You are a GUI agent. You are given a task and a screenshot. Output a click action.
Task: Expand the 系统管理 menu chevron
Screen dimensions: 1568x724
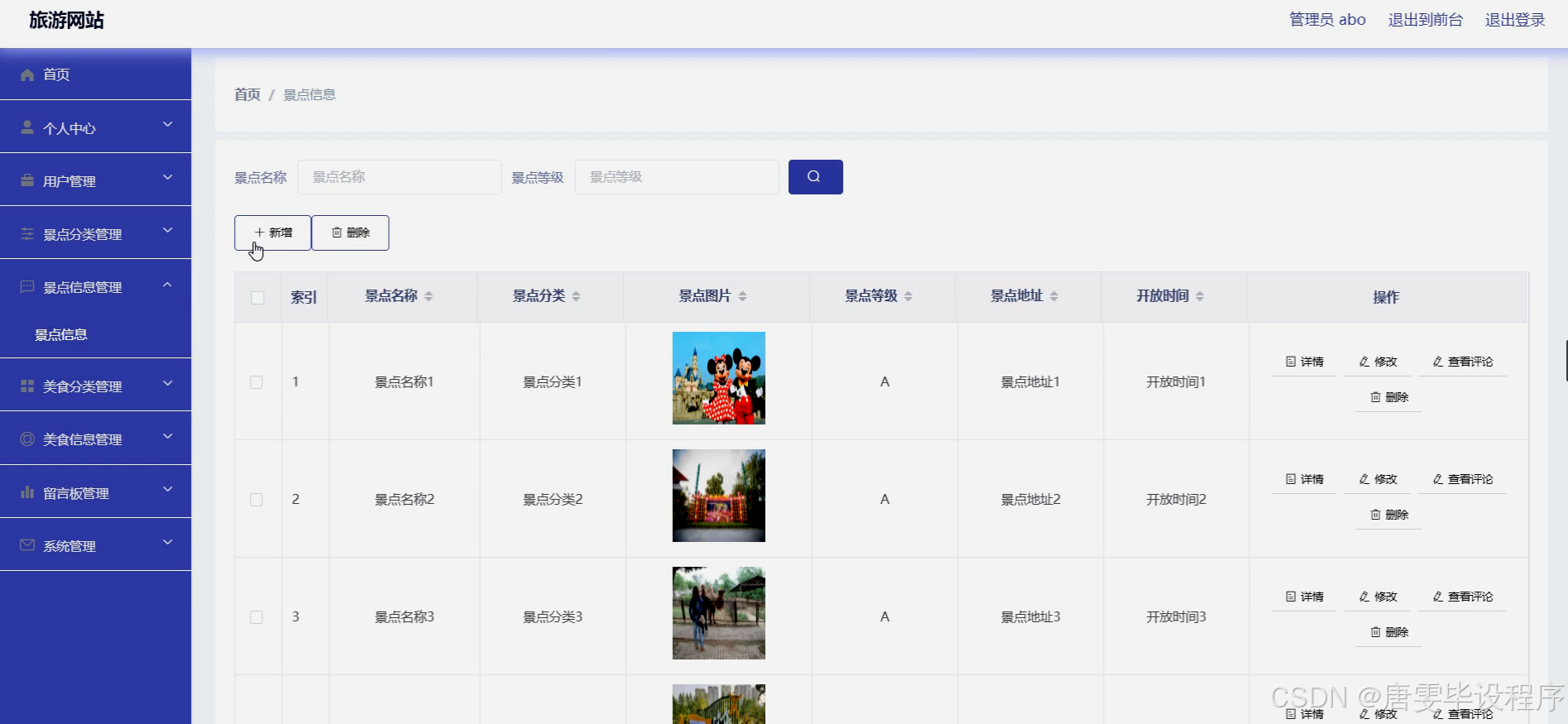[x=168, y=543]
